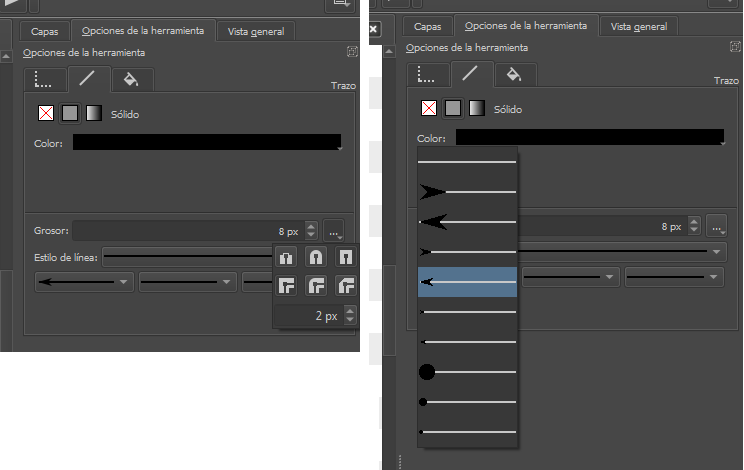This screenshot has width=744, height=470.
Task: Pick large left-pointing arrowhead marker from list
Action: pyautogui.click(x=467, y=222)
